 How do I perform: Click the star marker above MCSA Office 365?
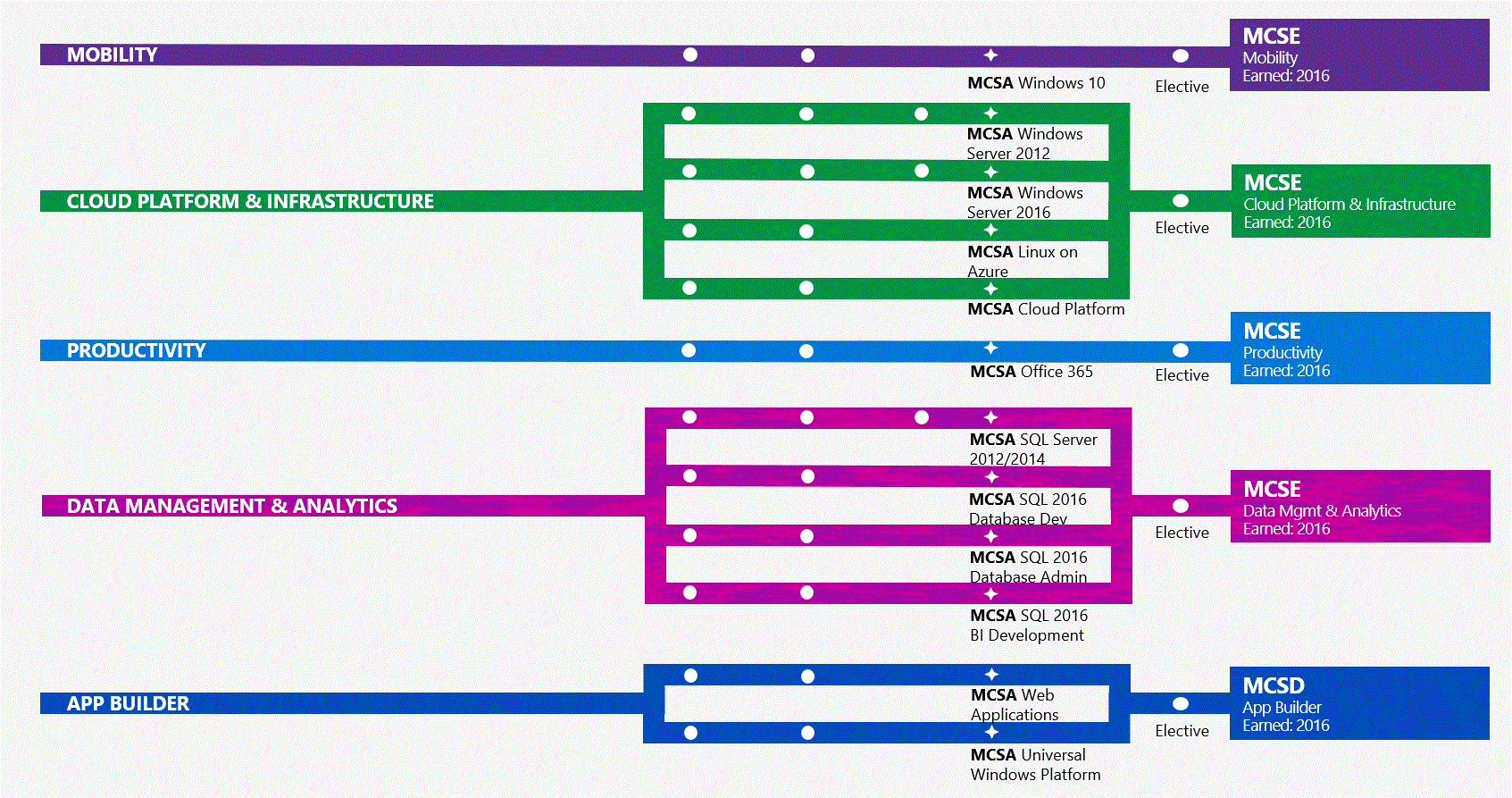[990, 349]
